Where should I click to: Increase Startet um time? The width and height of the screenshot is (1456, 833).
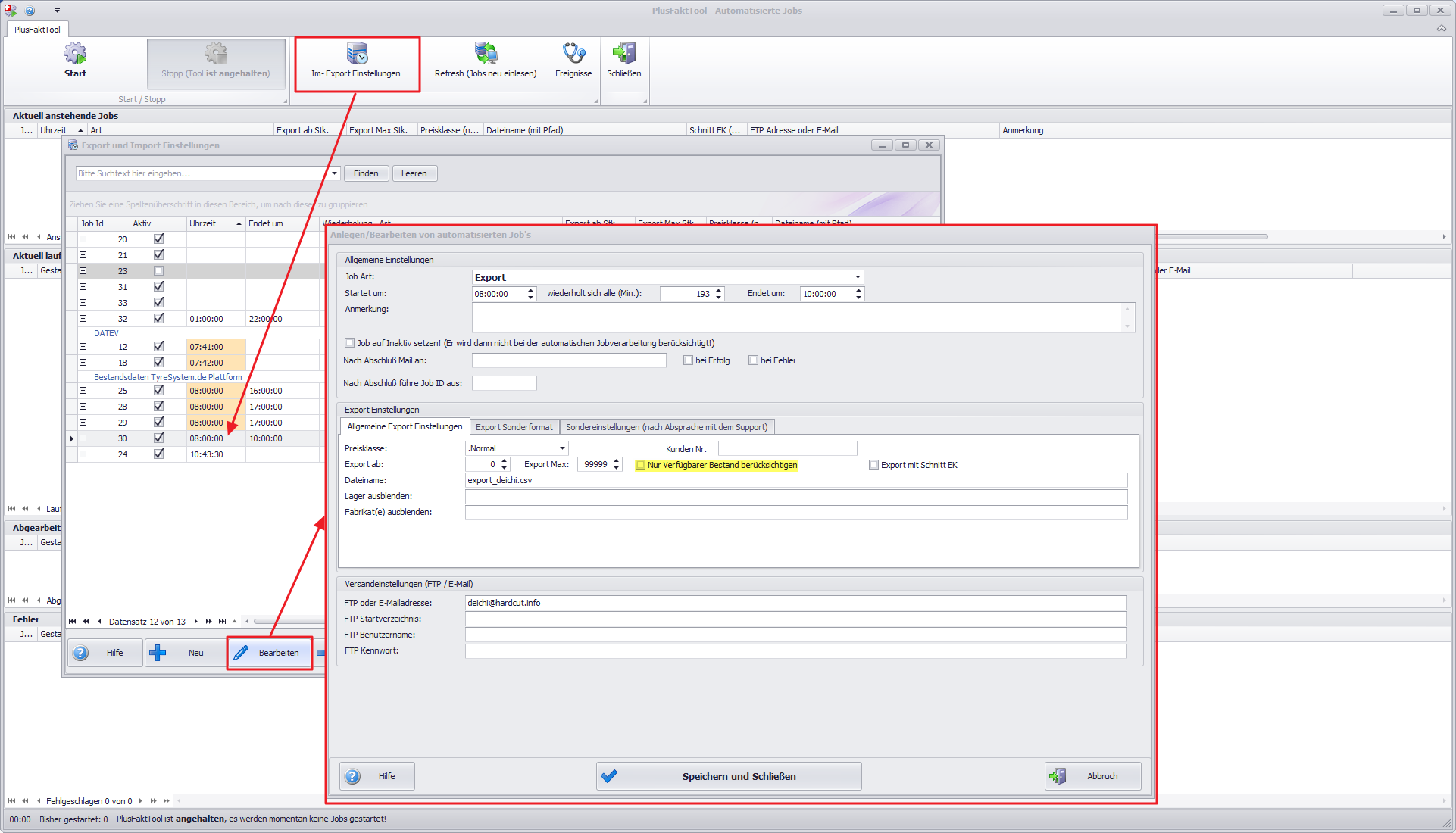click(x=531, y=290)
